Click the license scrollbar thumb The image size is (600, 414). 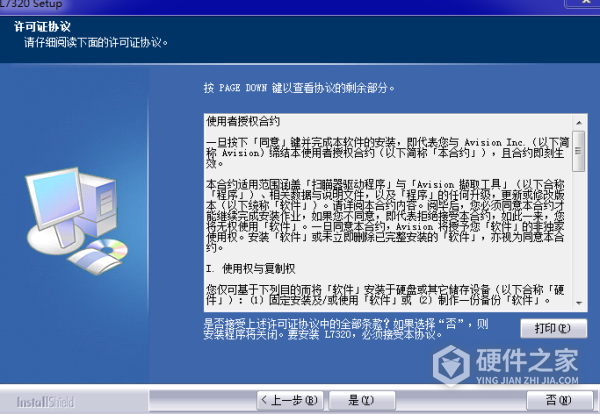tap(579, 151)
